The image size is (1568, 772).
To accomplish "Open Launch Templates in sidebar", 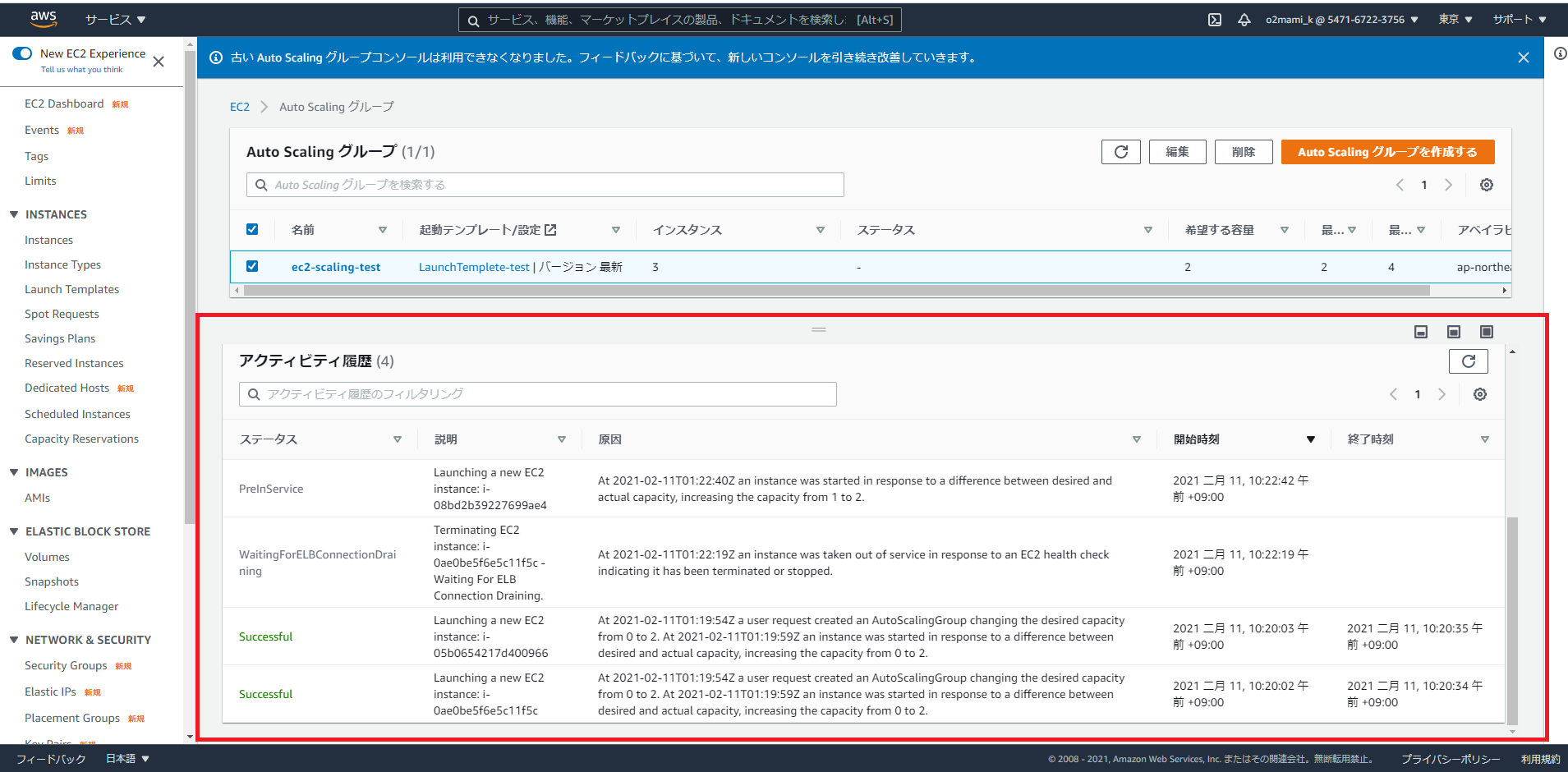I will click(71, 289).
